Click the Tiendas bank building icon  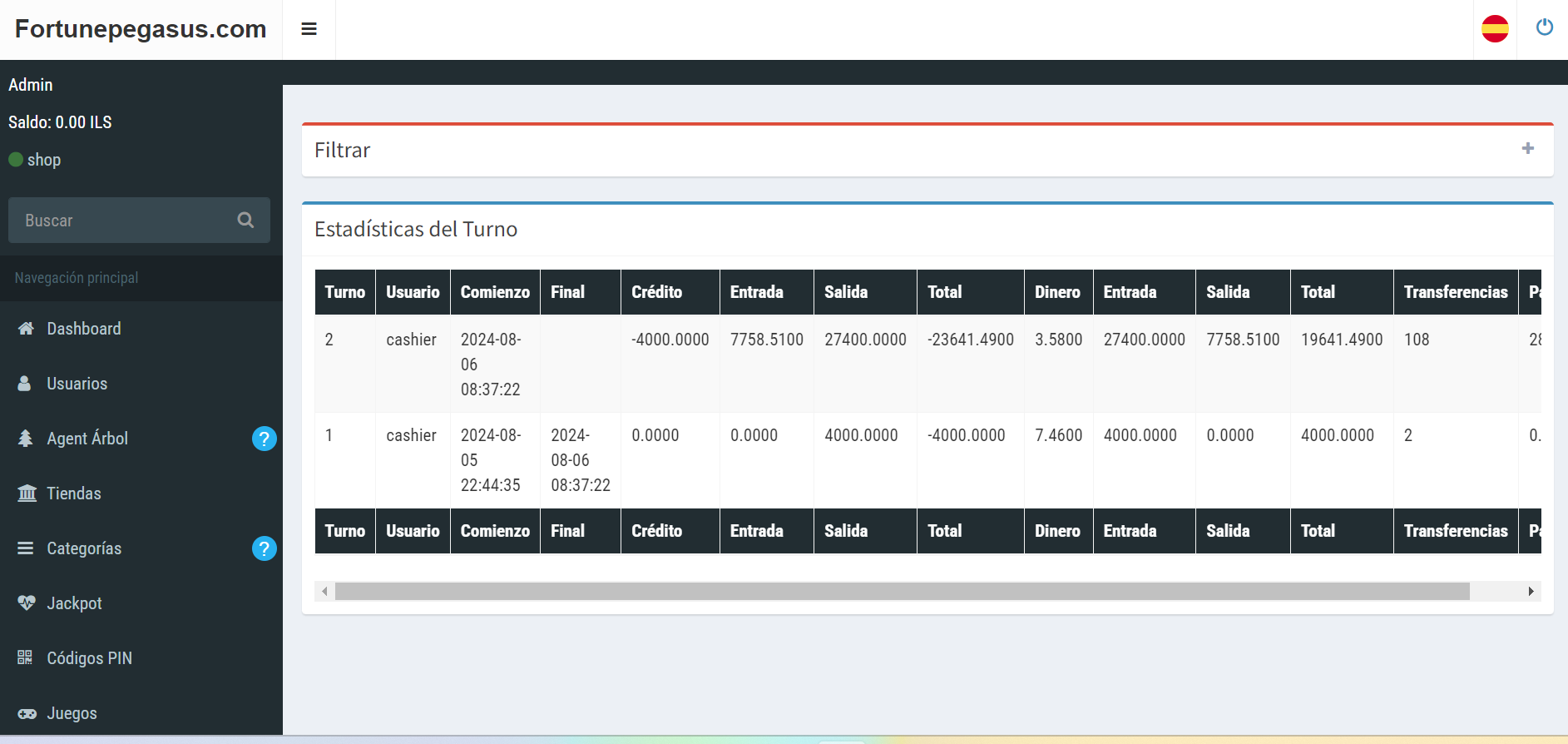click(x=27, y=494)
